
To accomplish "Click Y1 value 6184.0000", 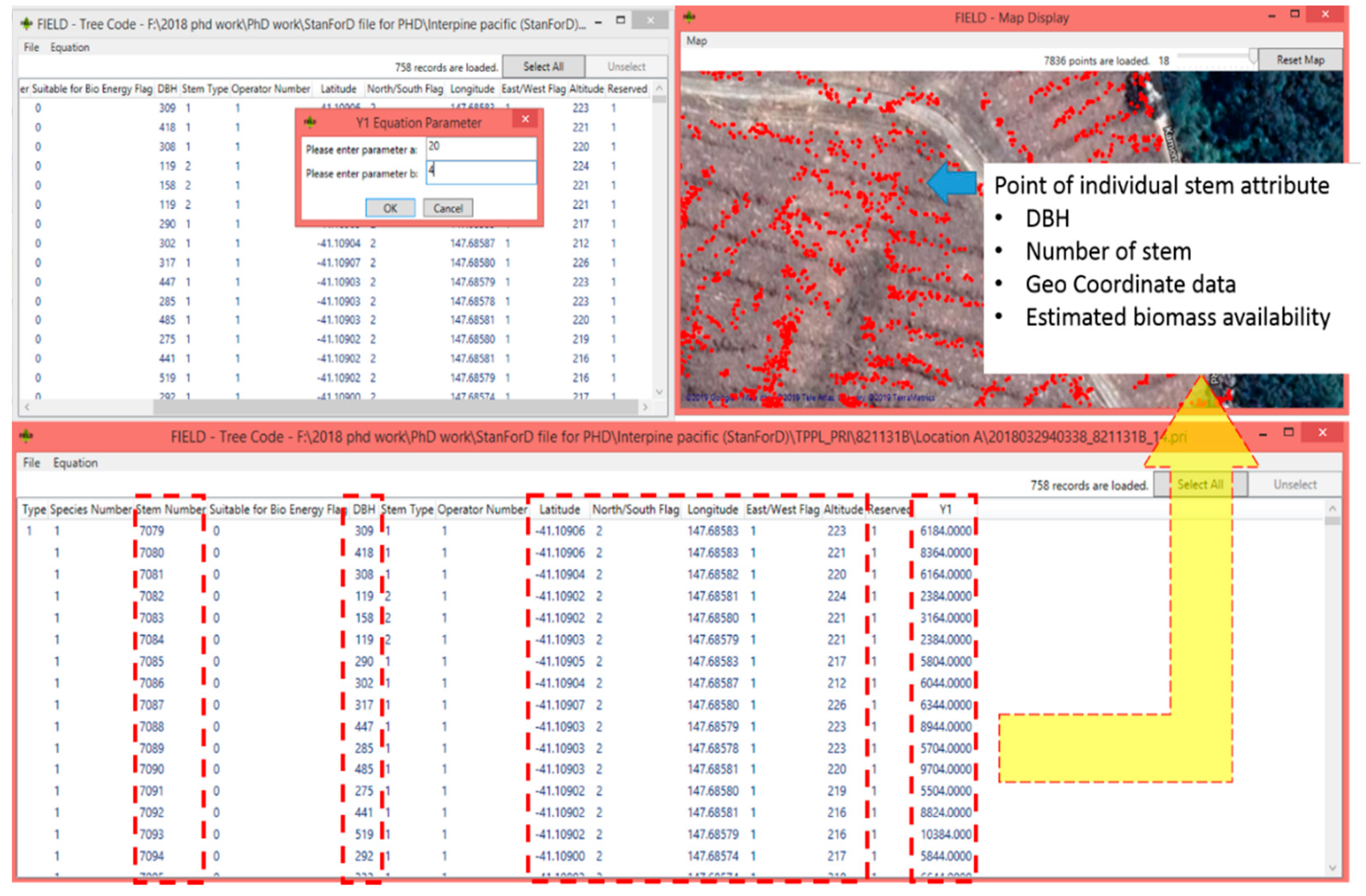I will point(946,531).
